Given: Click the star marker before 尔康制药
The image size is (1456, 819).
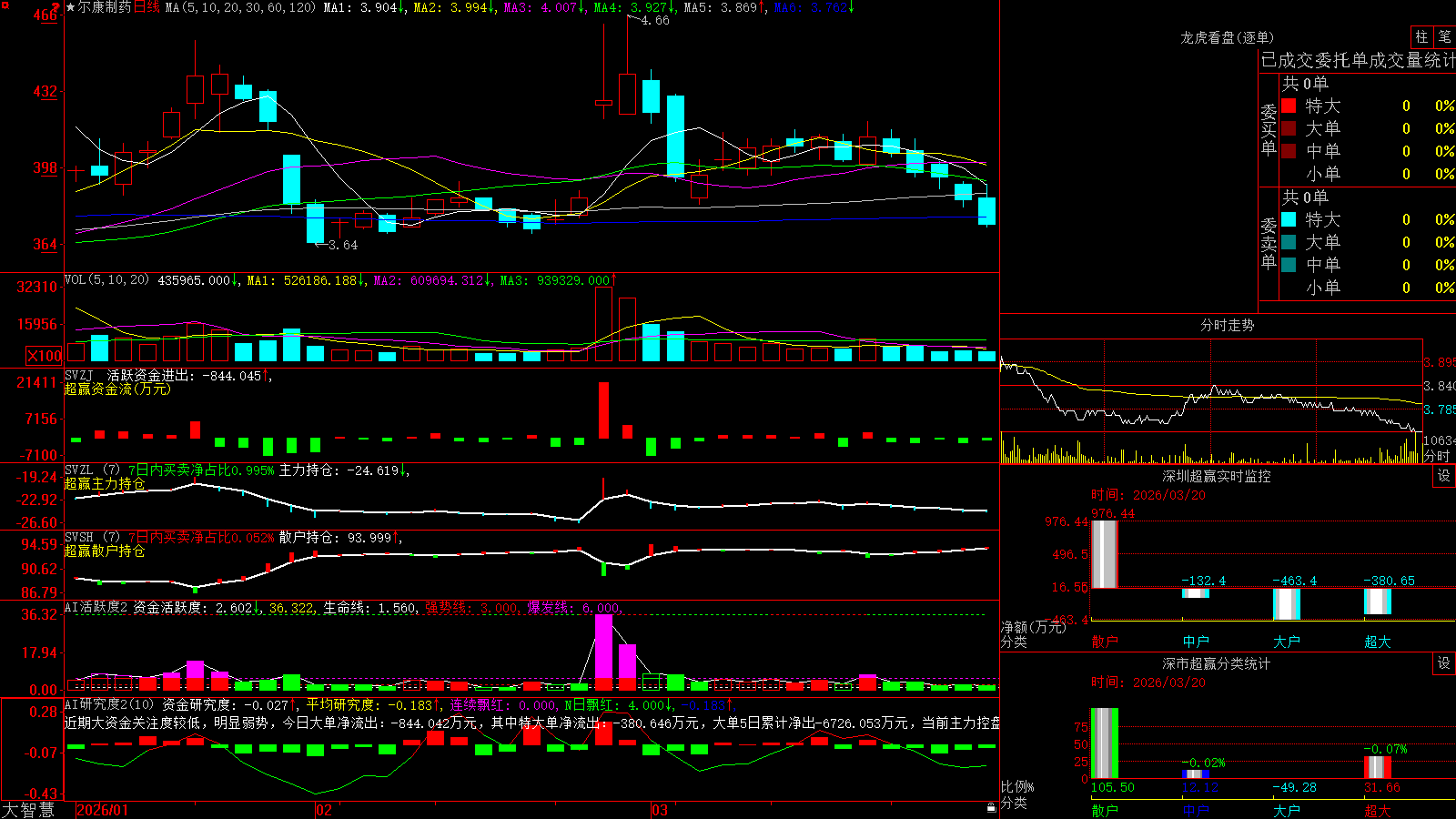Looking at the screenshot, I should 70,7.
